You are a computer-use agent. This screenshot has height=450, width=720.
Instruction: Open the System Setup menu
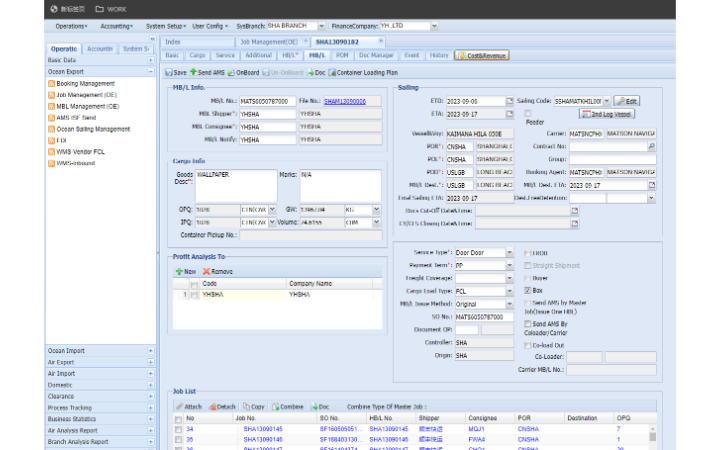(166, 27)
